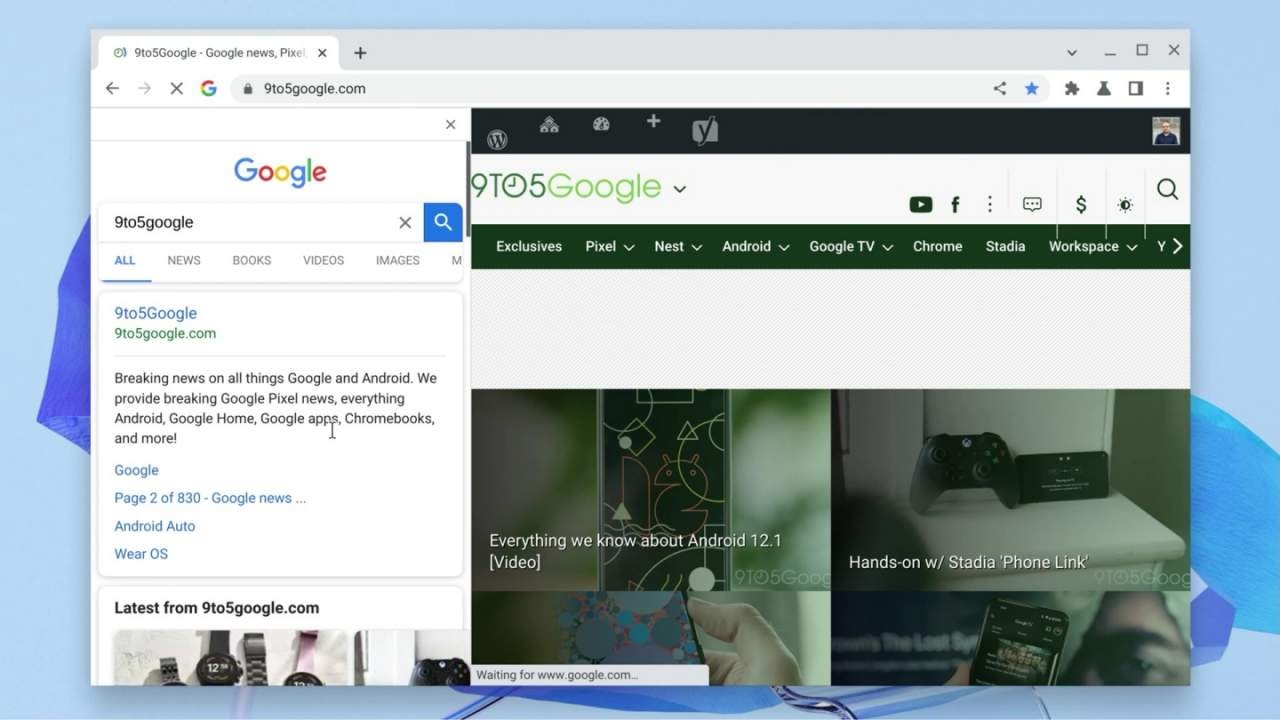The width and height of the screenshot is (1280, 720).
Task: Open the site search magnifier icon
Action: tap(1167, 189)
